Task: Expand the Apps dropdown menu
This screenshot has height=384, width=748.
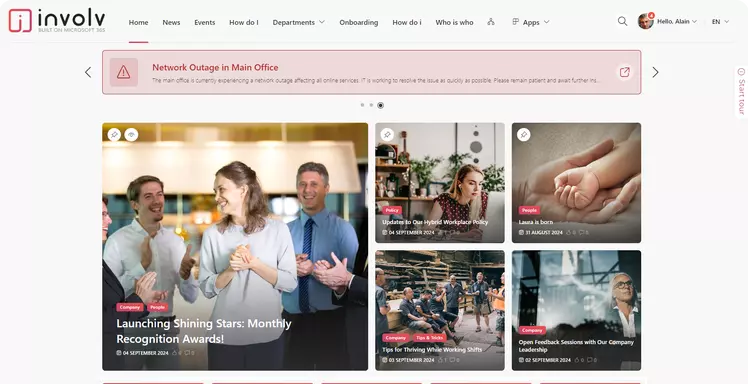Action: pyautogui.click(x=536, y=22)
